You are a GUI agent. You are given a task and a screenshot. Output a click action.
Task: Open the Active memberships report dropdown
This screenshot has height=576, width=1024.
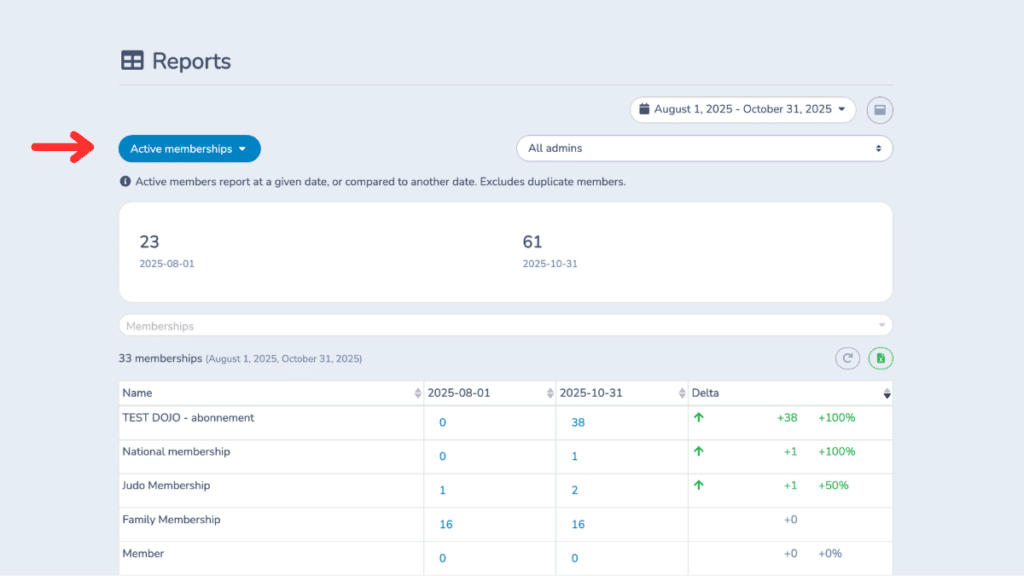[189, 149]
